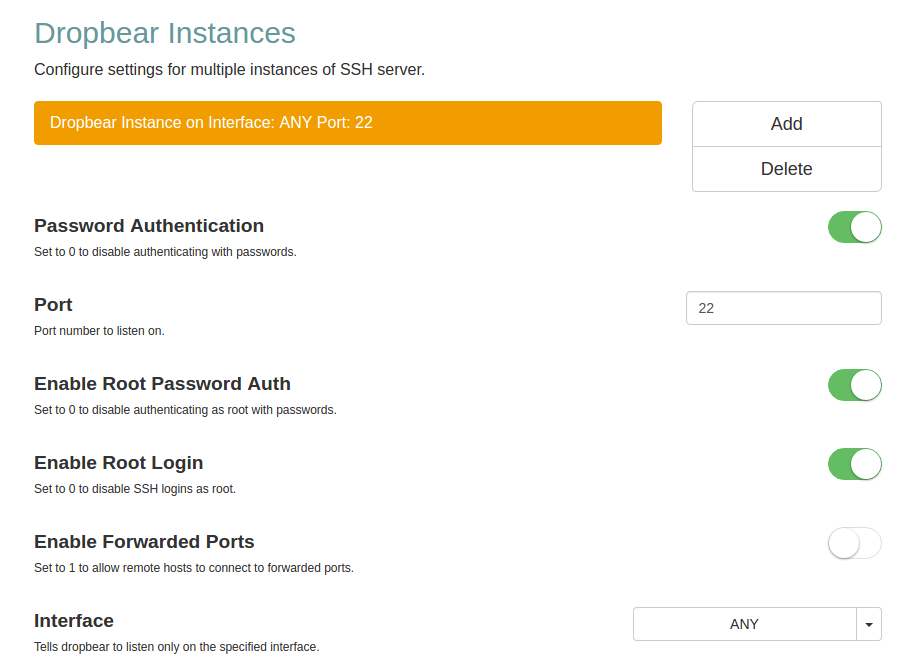Click the Interface dropdown caret arrow
The image size is (916, 665).
[868, 624]
